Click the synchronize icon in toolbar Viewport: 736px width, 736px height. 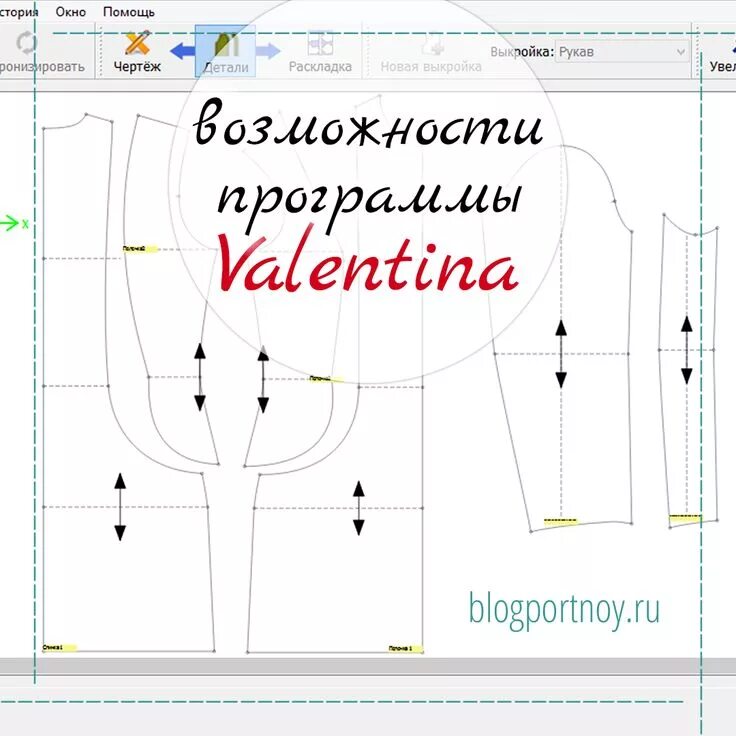26,43
